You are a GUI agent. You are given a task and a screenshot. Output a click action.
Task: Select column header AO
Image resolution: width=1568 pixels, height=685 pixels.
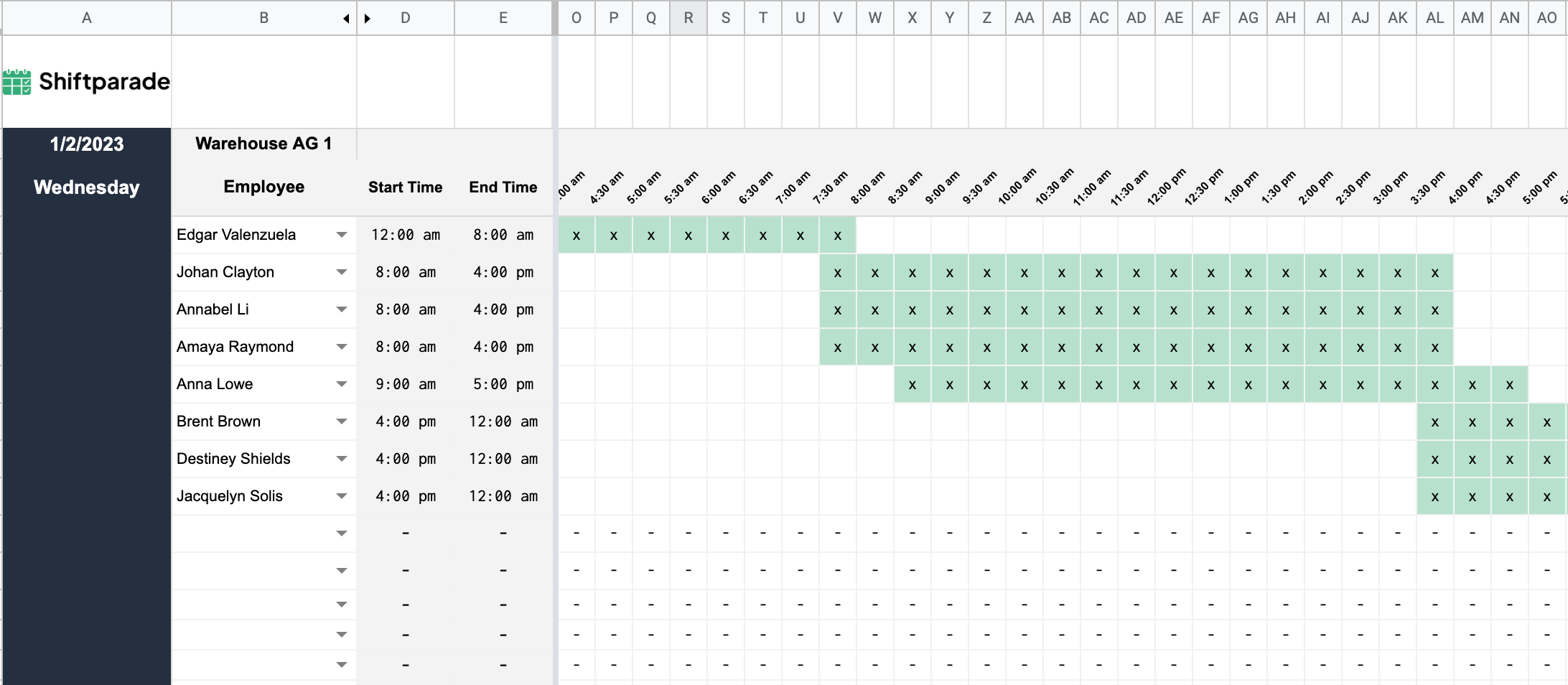1546,18
